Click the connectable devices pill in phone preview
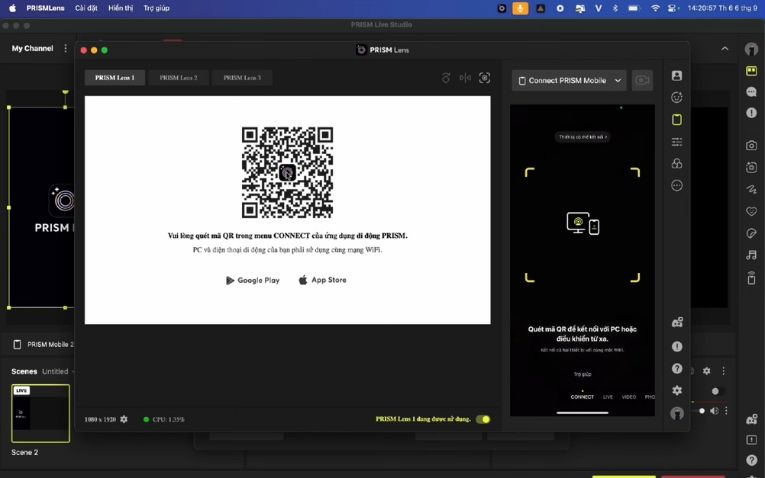The image size is (765, 478). tap(583, 137)
